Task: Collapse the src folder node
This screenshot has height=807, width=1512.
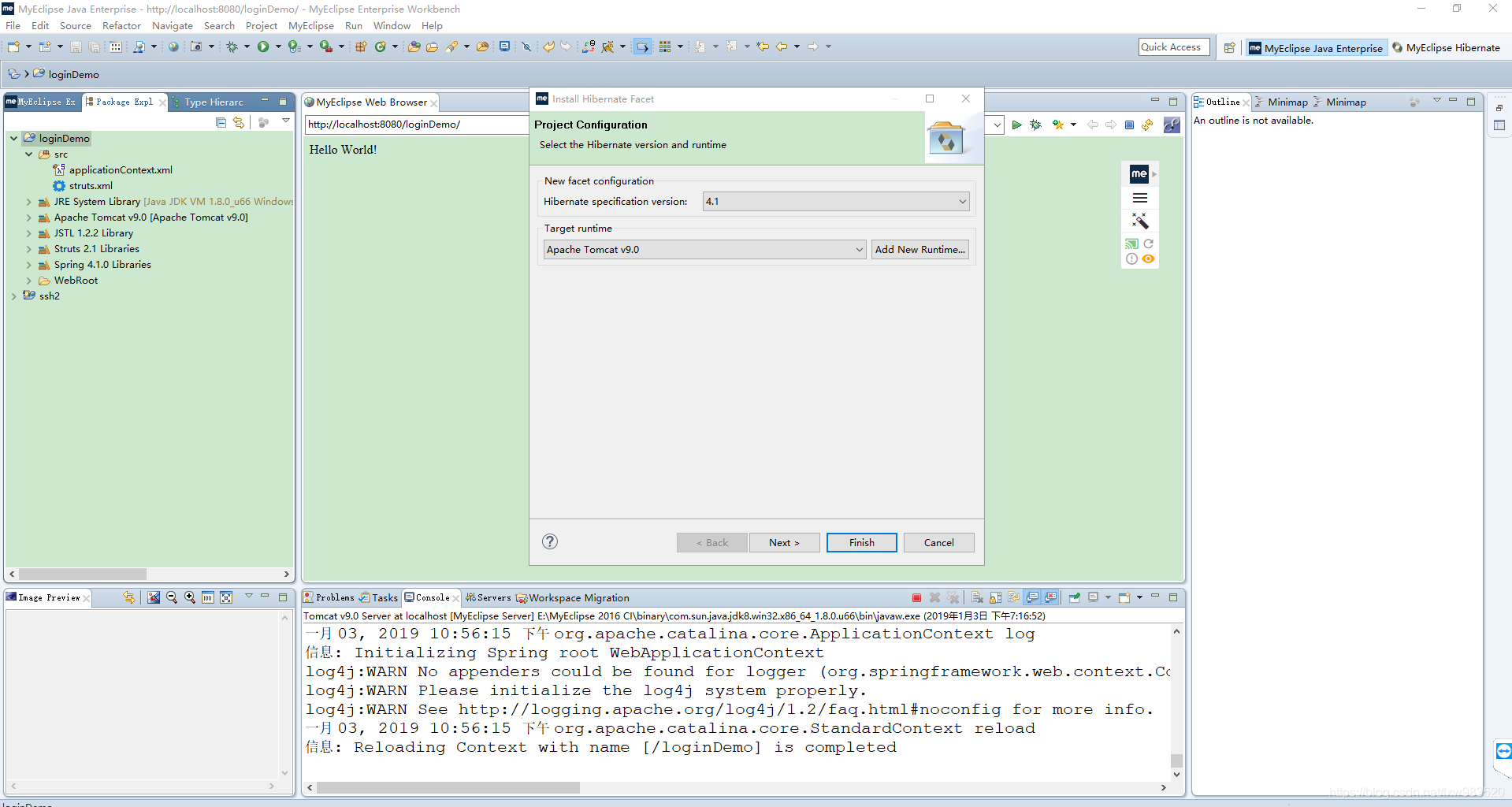Action: click(x=29, y=154)
